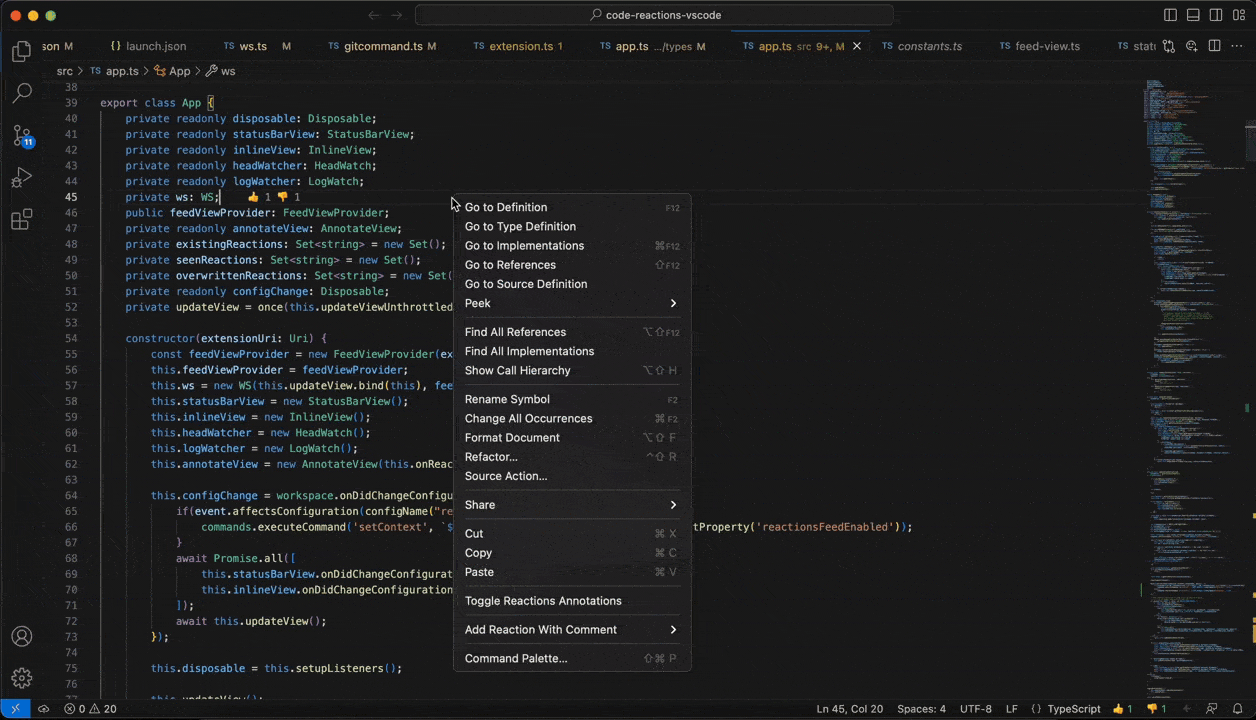
Task: Choose Copy from context menu
Action: coord(572,553)
